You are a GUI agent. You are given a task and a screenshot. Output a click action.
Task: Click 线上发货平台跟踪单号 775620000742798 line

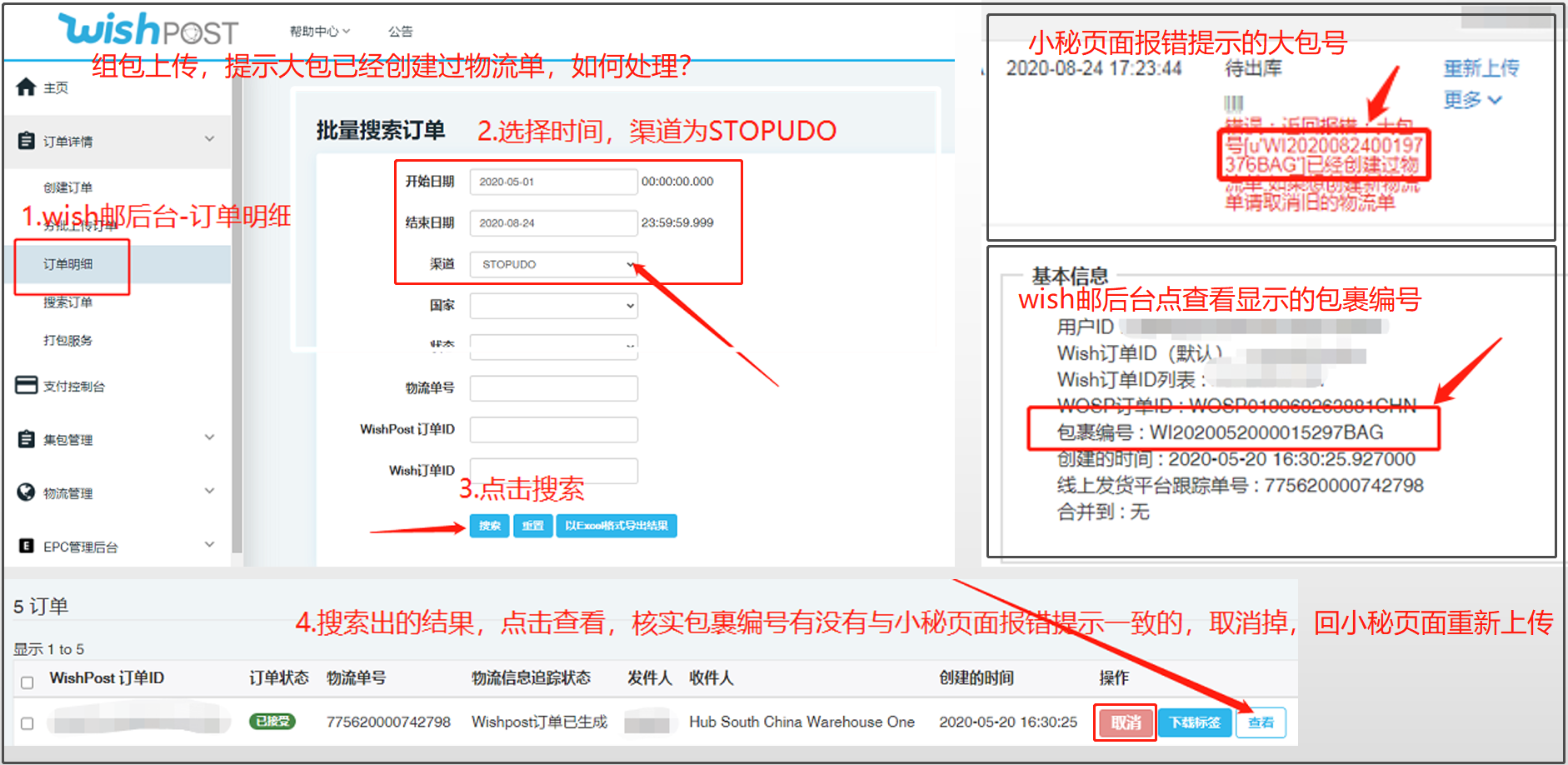point(1240,485)
